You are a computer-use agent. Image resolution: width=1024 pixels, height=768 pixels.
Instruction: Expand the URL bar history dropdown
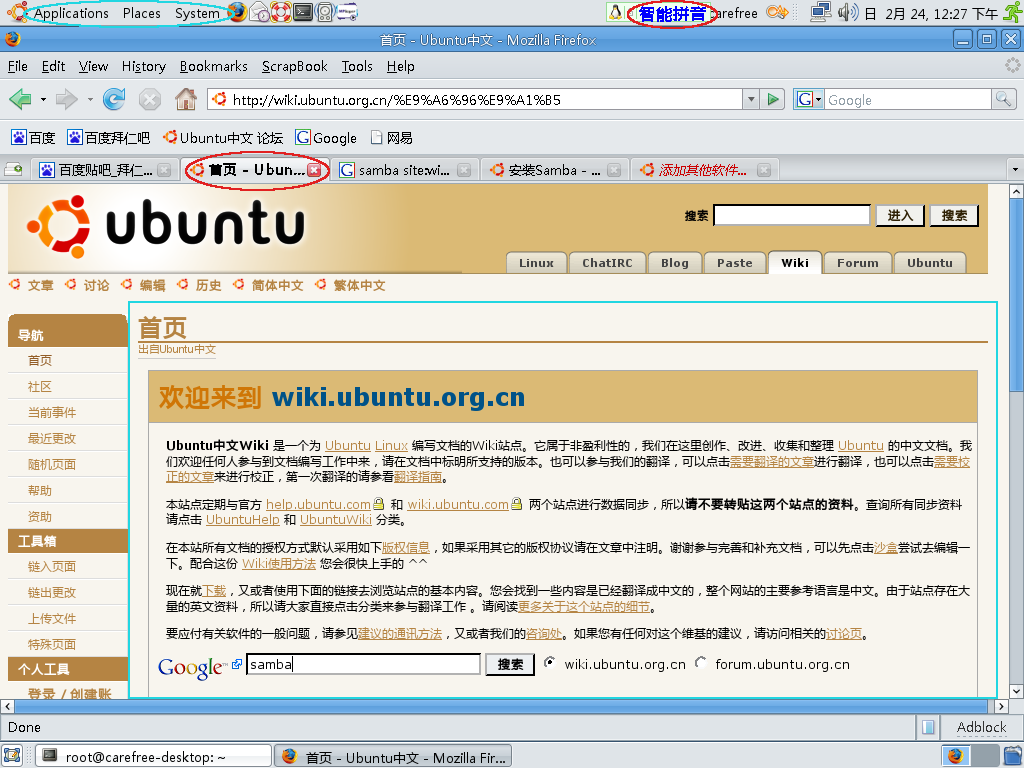click(751, 99)
